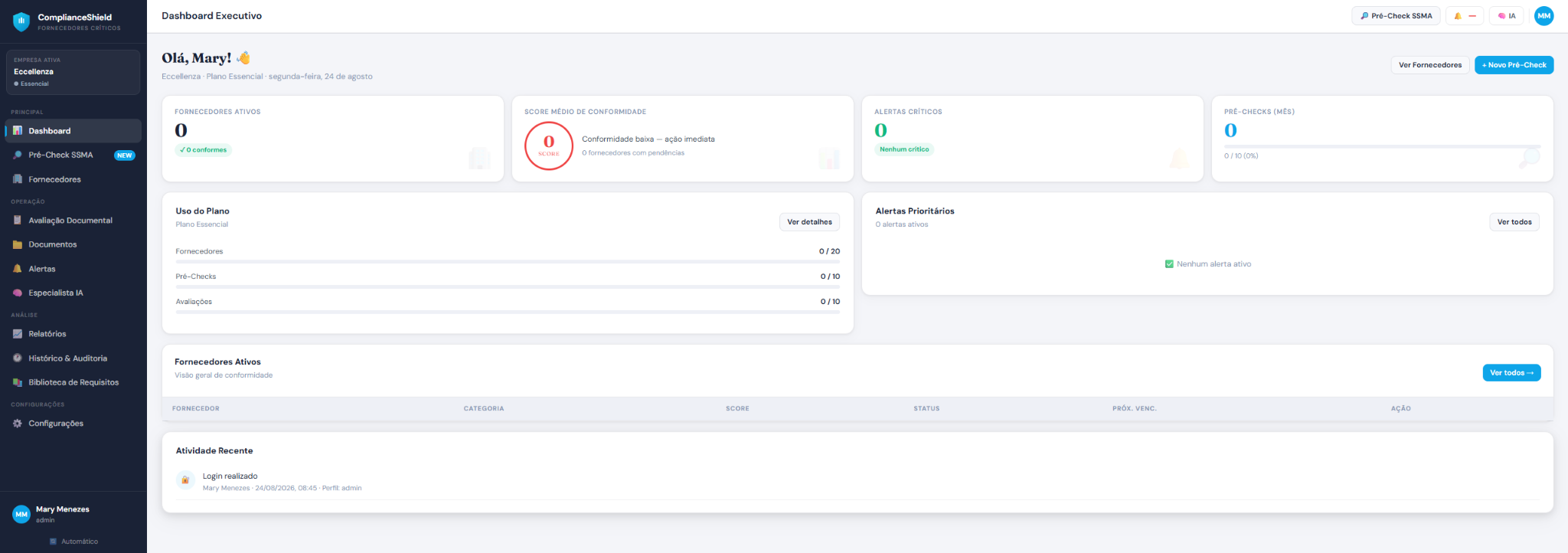
Task: Open the MM user avatar in the top bar
Action: (x=1544, y=16)
